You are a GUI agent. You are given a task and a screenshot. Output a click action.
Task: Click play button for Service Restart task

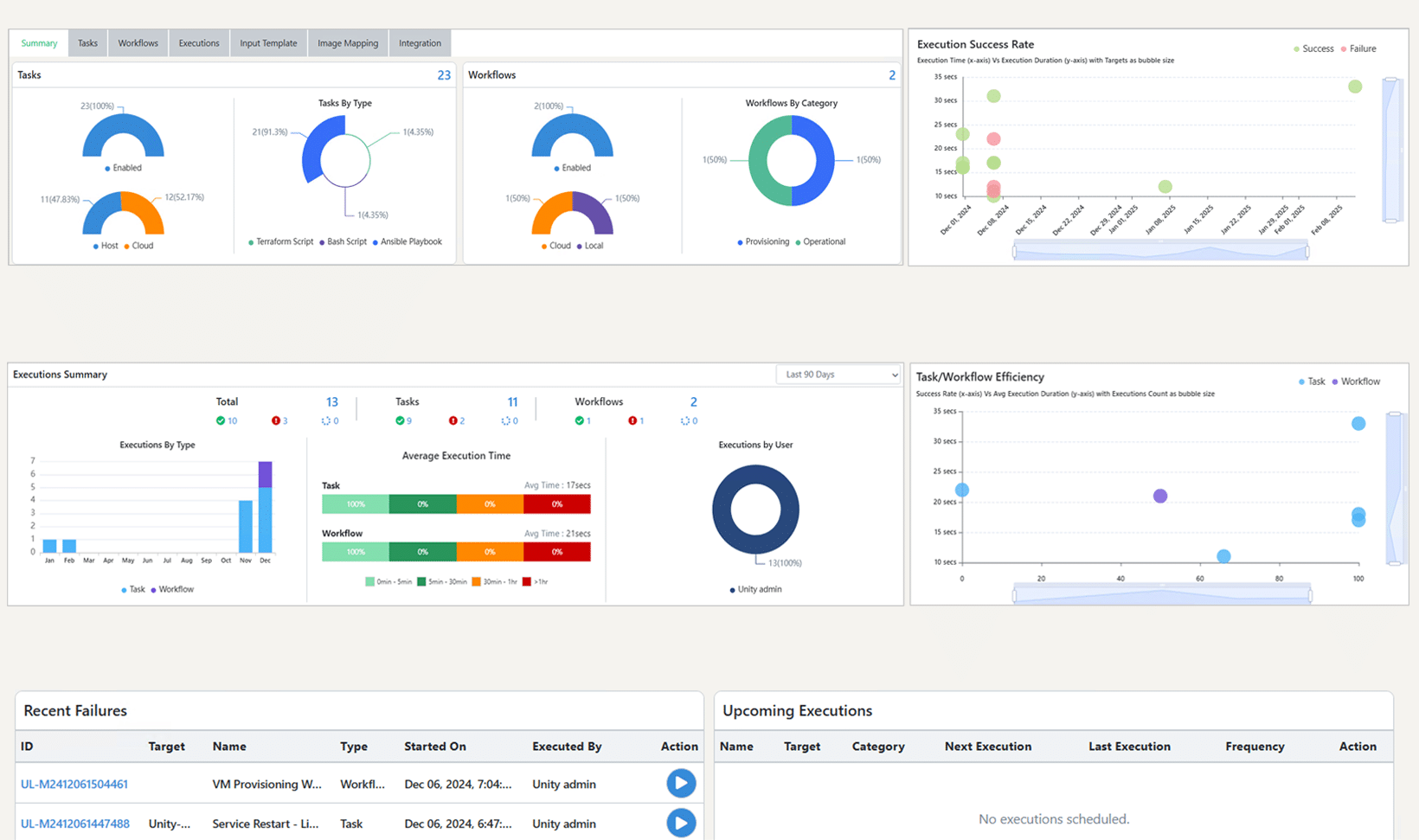[x=681, y=823]
